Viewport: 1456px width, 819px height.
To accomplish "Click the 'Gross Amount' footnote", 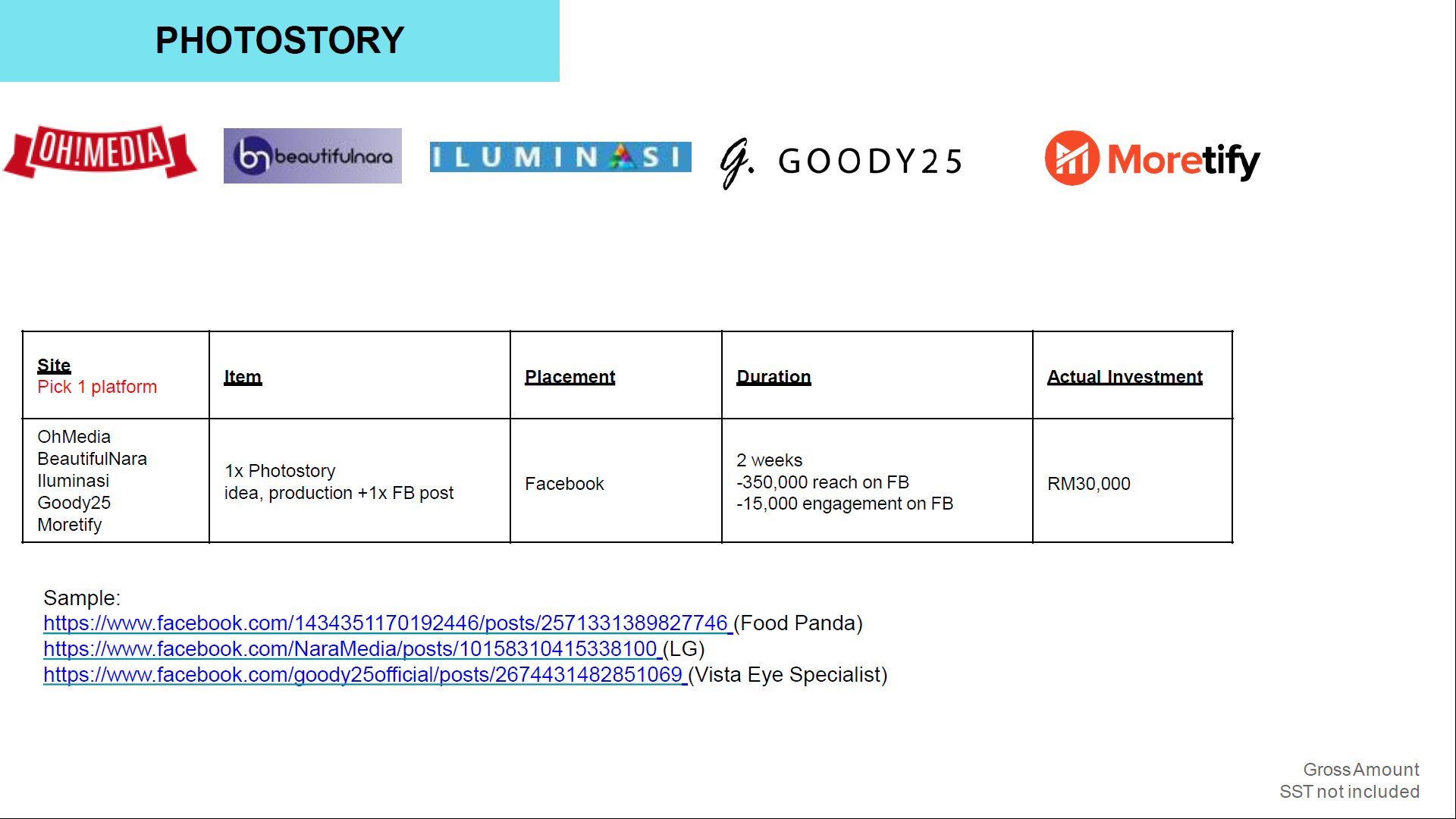I will pos(1361,770).
